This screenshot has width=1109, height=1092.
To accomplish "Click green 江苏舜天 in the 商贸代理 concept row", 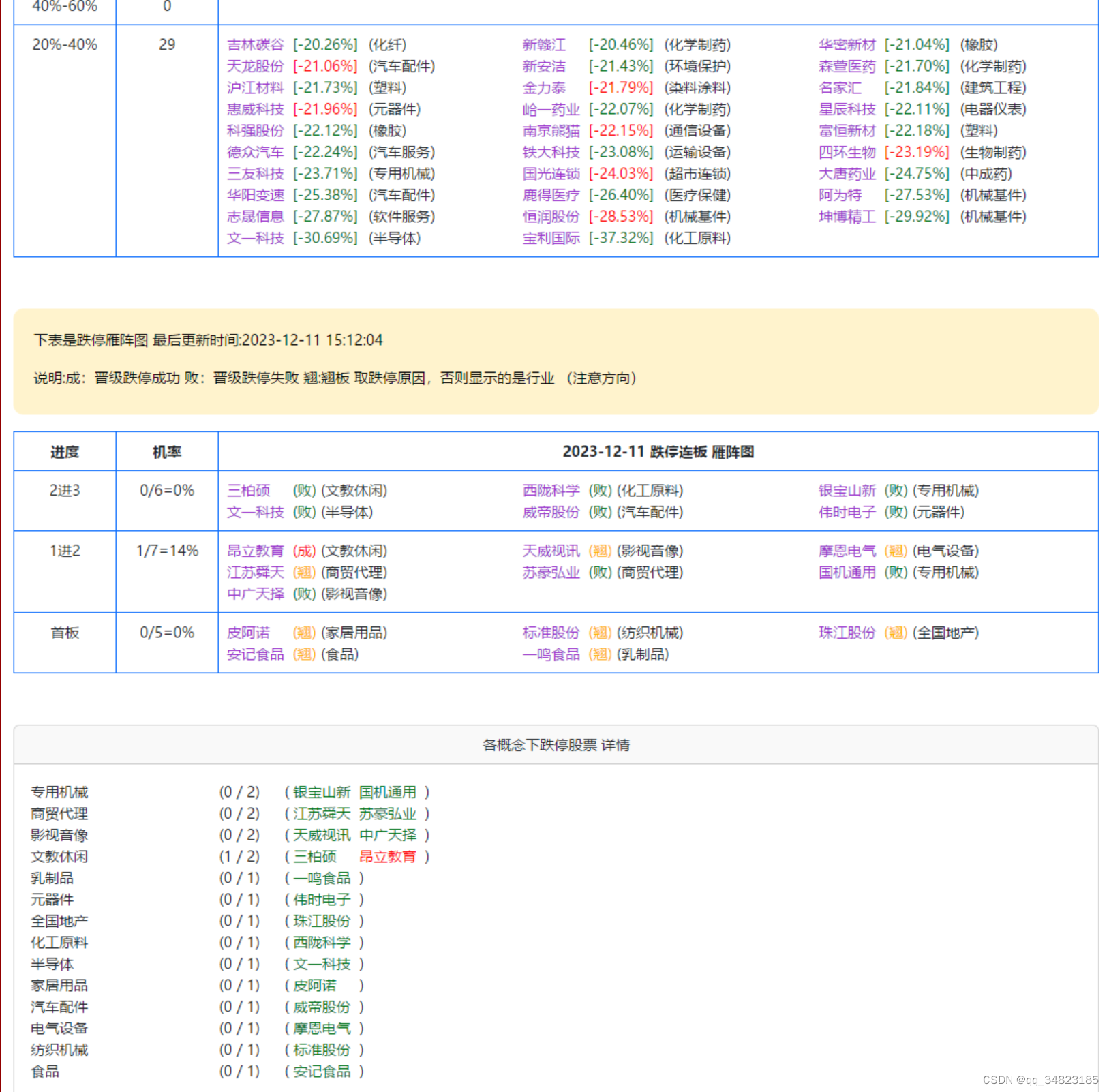I will (321, 814).
